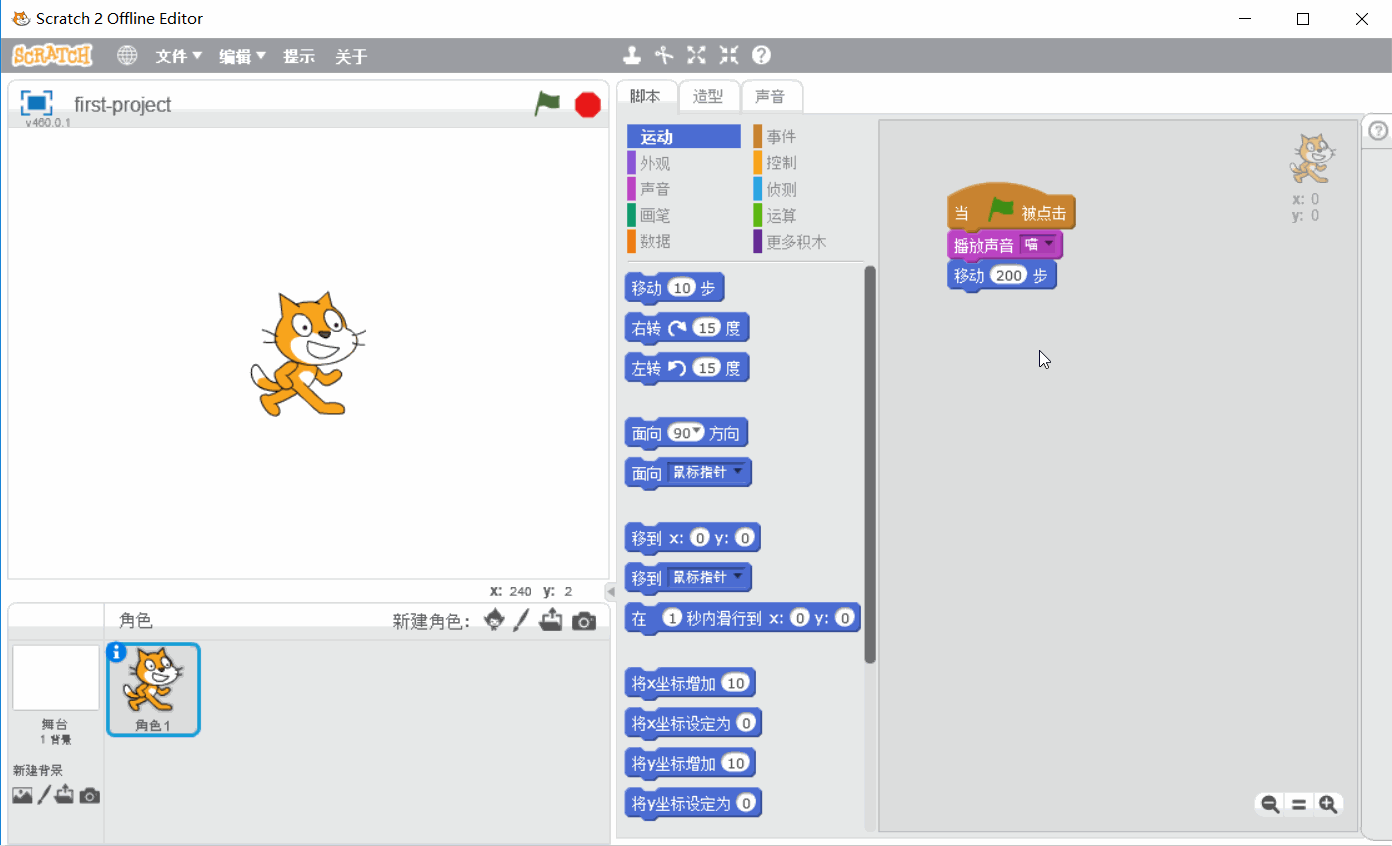Select the 外观 block category
This screenshot has width=1392, height=846.
click(x=655, y=163)
